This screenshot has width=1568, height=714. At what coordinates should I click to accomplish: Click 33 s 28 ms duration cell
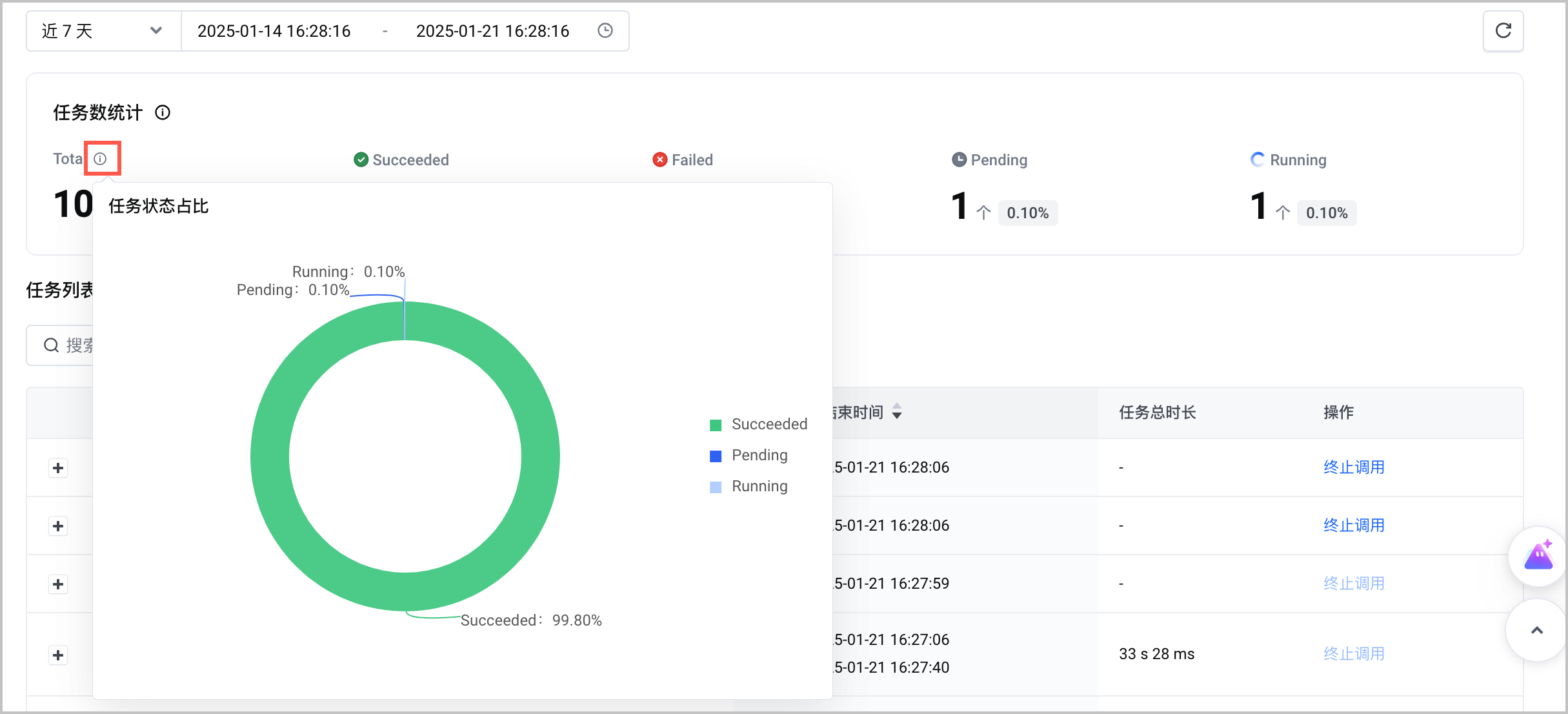pos(1156,654)
